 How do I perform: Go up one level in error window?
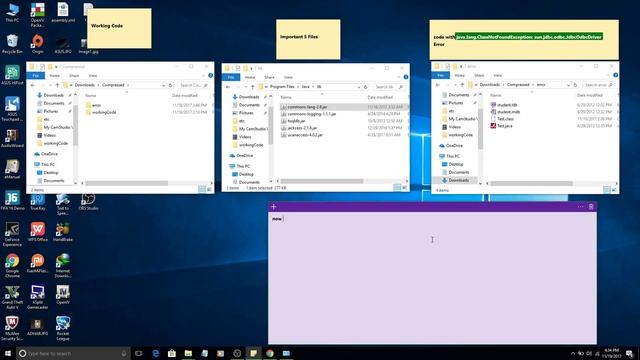[462, 85]
